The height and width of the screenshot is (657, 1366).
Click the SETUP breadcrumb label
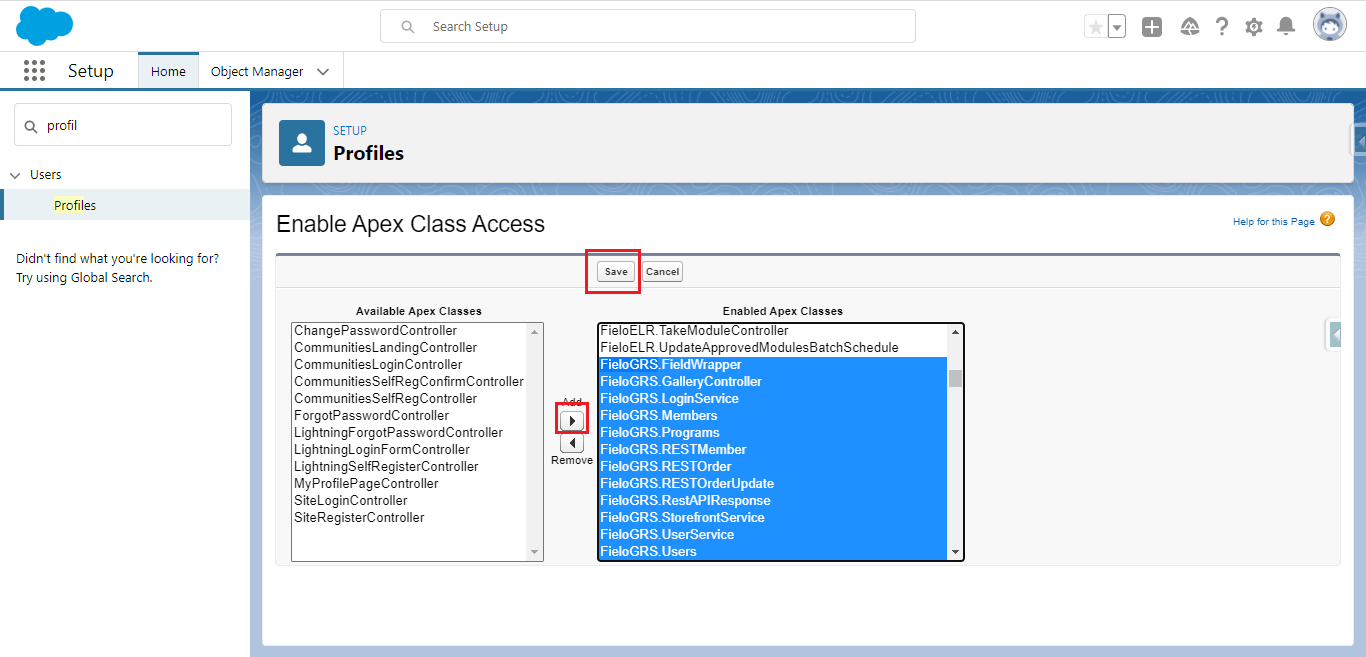click(x=350, y=130)
